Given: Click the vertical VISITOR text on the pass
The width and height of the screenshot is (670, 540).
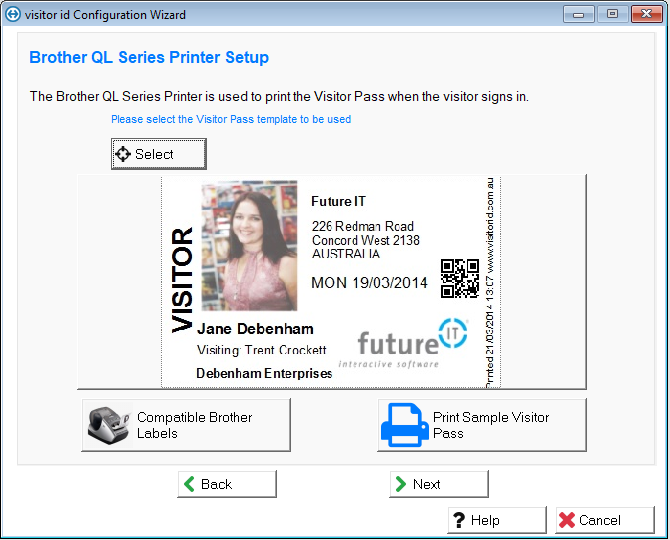Looking at the screenshot, I should (182, 280).
